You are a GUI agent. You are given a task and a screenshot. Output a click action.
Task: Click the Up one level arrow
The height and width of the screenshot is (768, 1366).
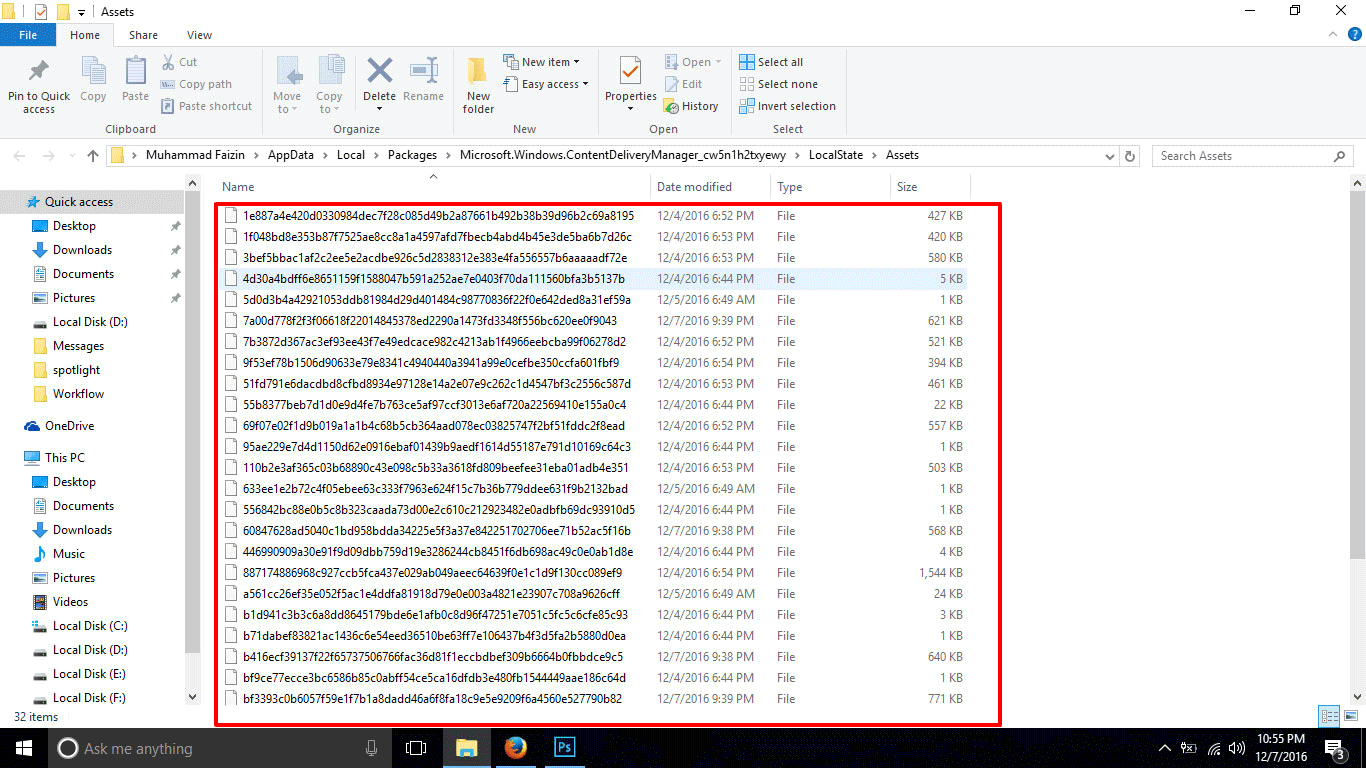tap(93, 156)
